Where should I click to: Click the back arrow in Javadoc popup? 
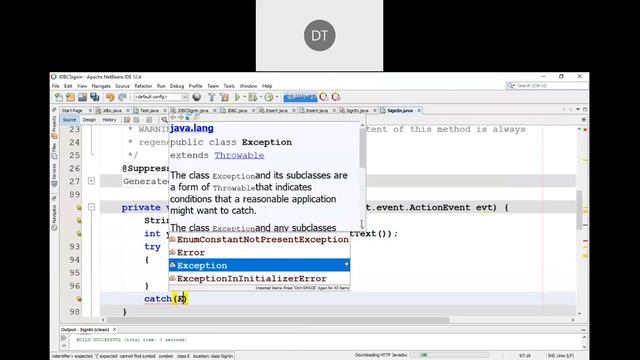(173, 118)
